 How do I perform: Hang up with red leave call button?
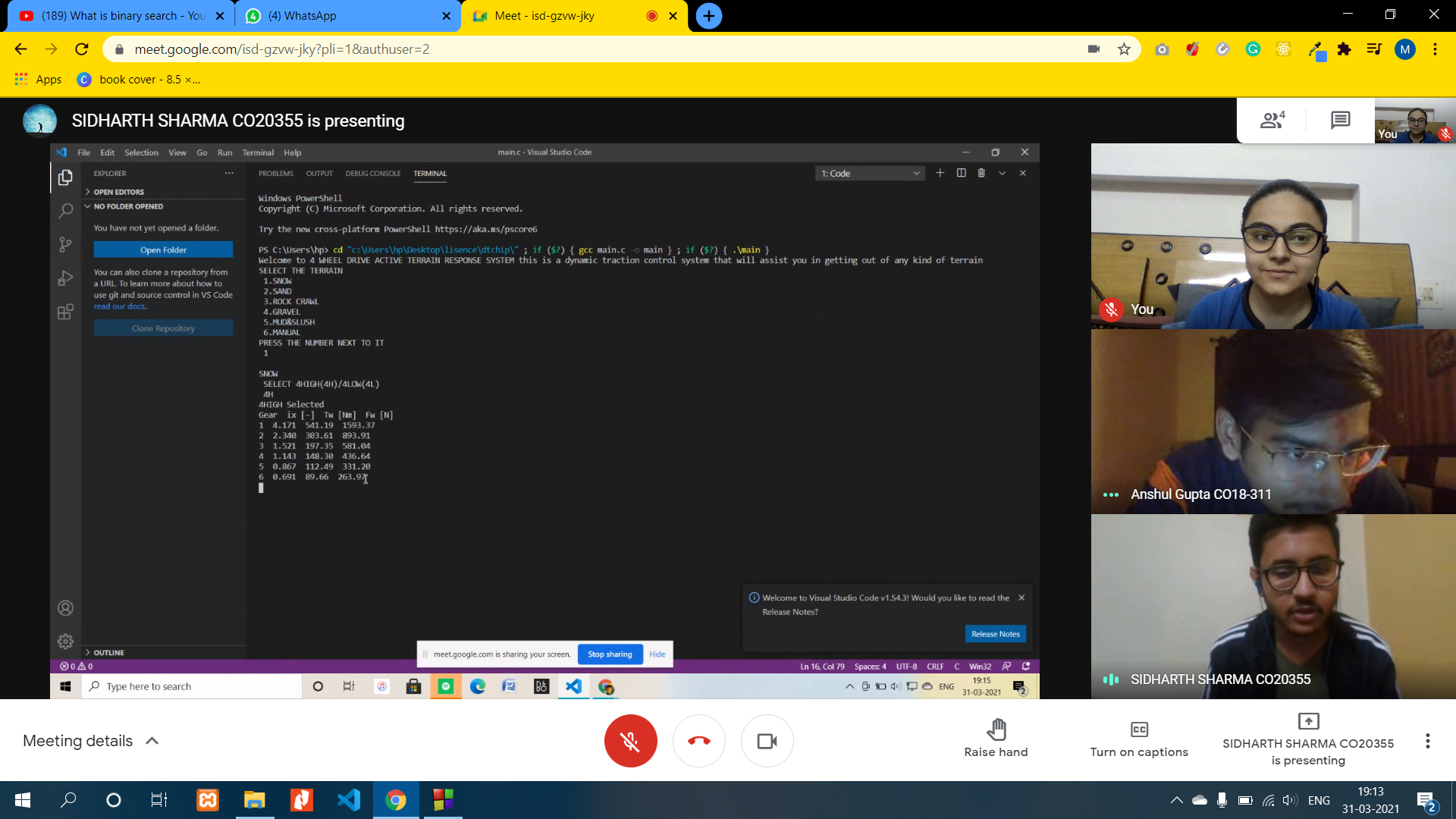[698, 741]
